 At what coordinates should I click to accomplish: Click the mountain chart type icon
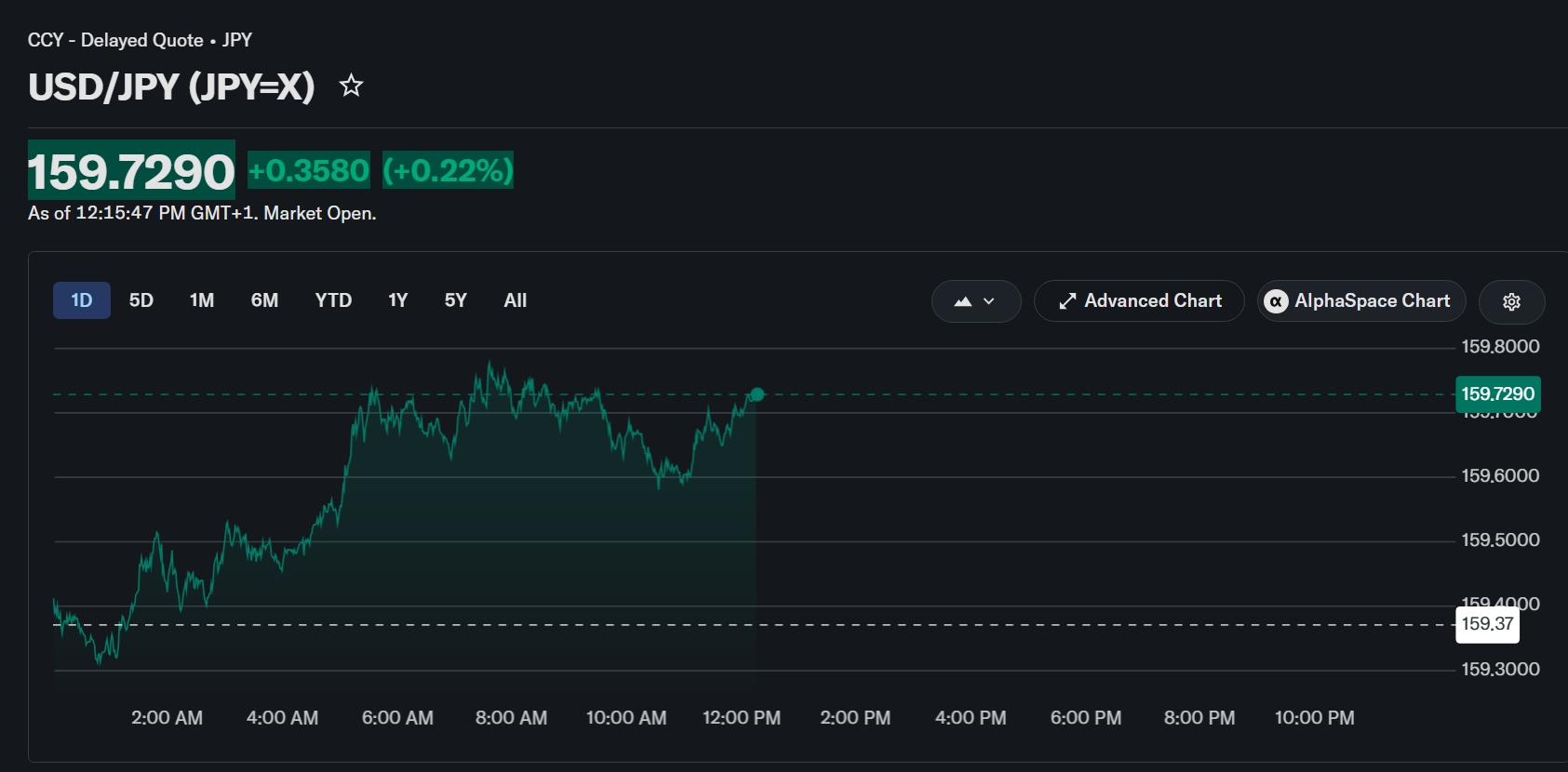click(962, 301)
